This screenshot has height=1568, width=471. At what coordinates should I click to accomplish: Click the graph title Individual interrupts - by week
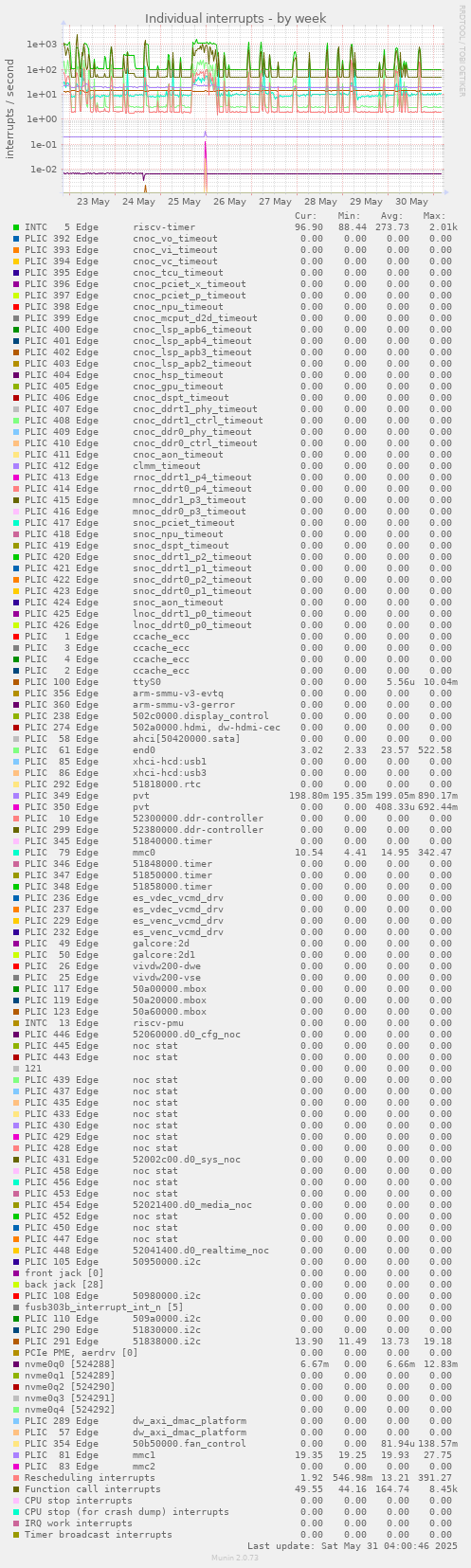coord(235,19)
